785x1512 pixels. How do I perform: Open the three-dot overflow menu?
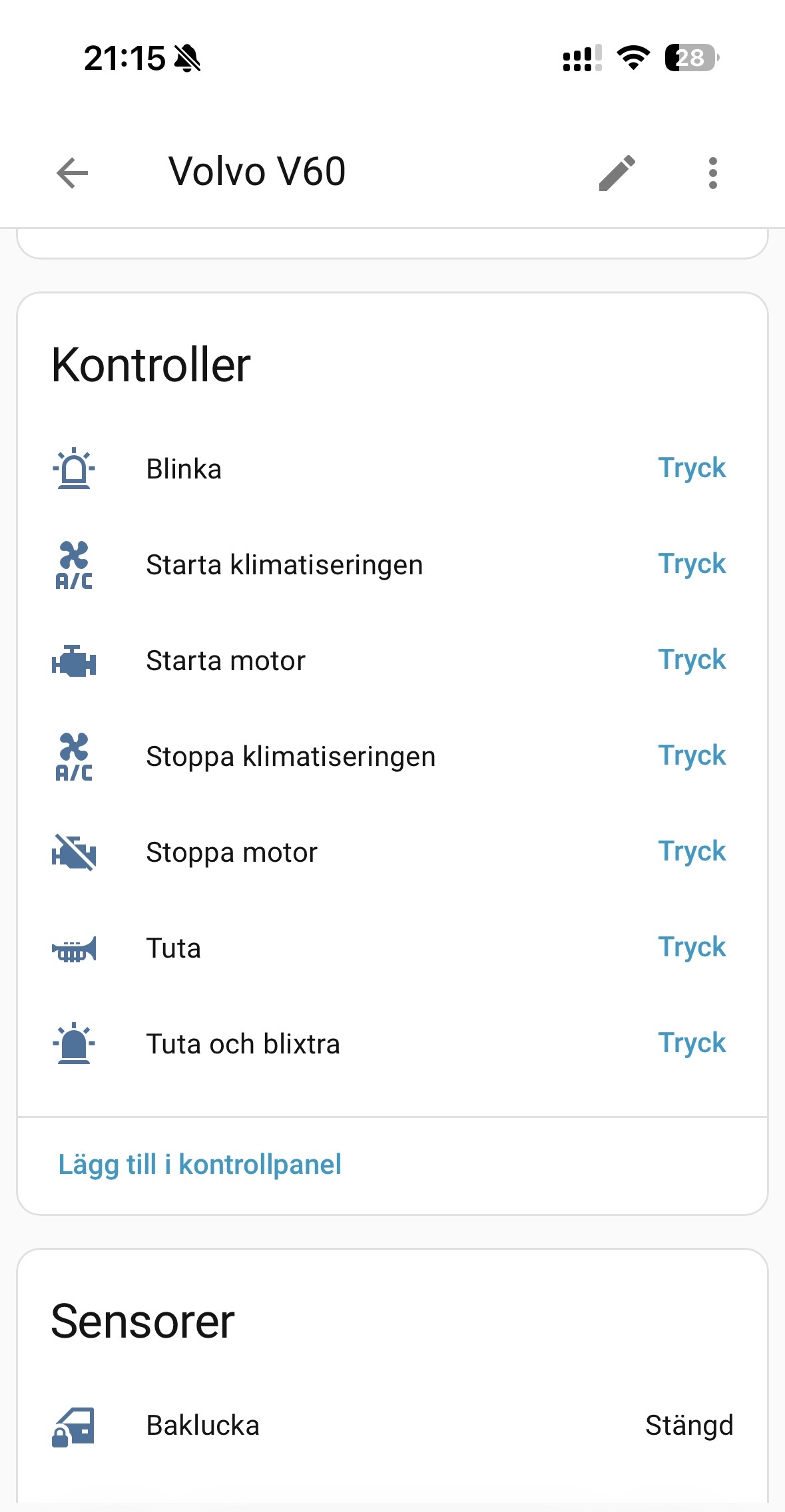[712, 173]
